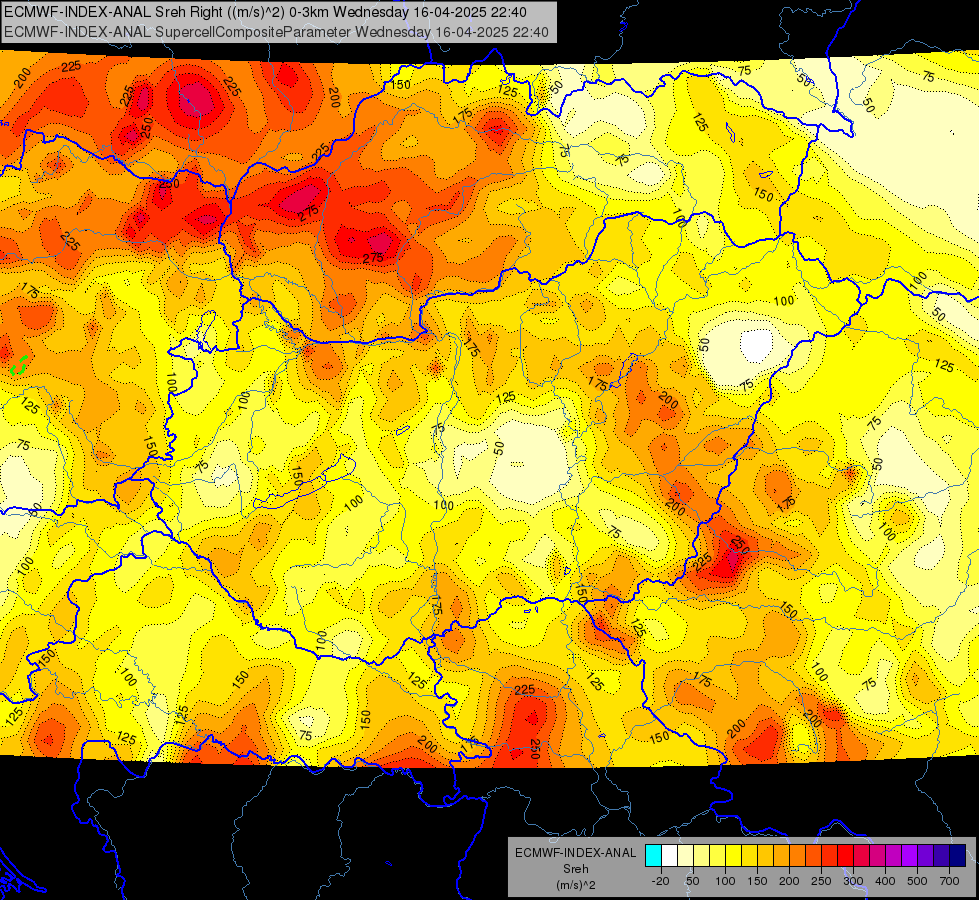The height and width of the screenshot is (900, 979).
Task: Click the green dashed marker on the map
Action: [x=19, y=365]
